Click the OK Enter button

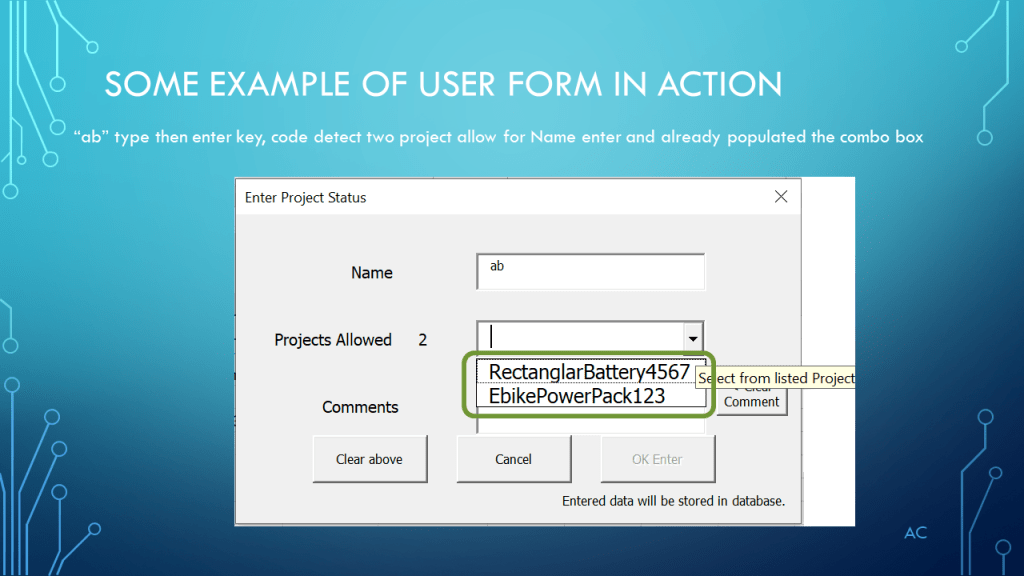[x=657, y=459]
